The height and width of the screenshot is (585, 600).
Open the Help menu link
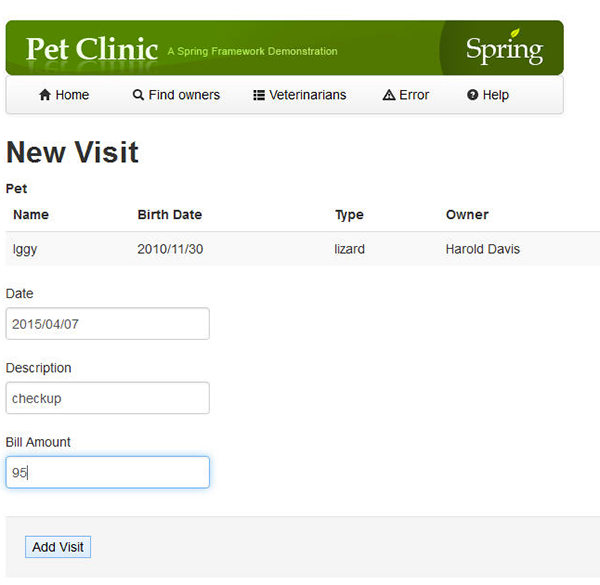(488, 95)
